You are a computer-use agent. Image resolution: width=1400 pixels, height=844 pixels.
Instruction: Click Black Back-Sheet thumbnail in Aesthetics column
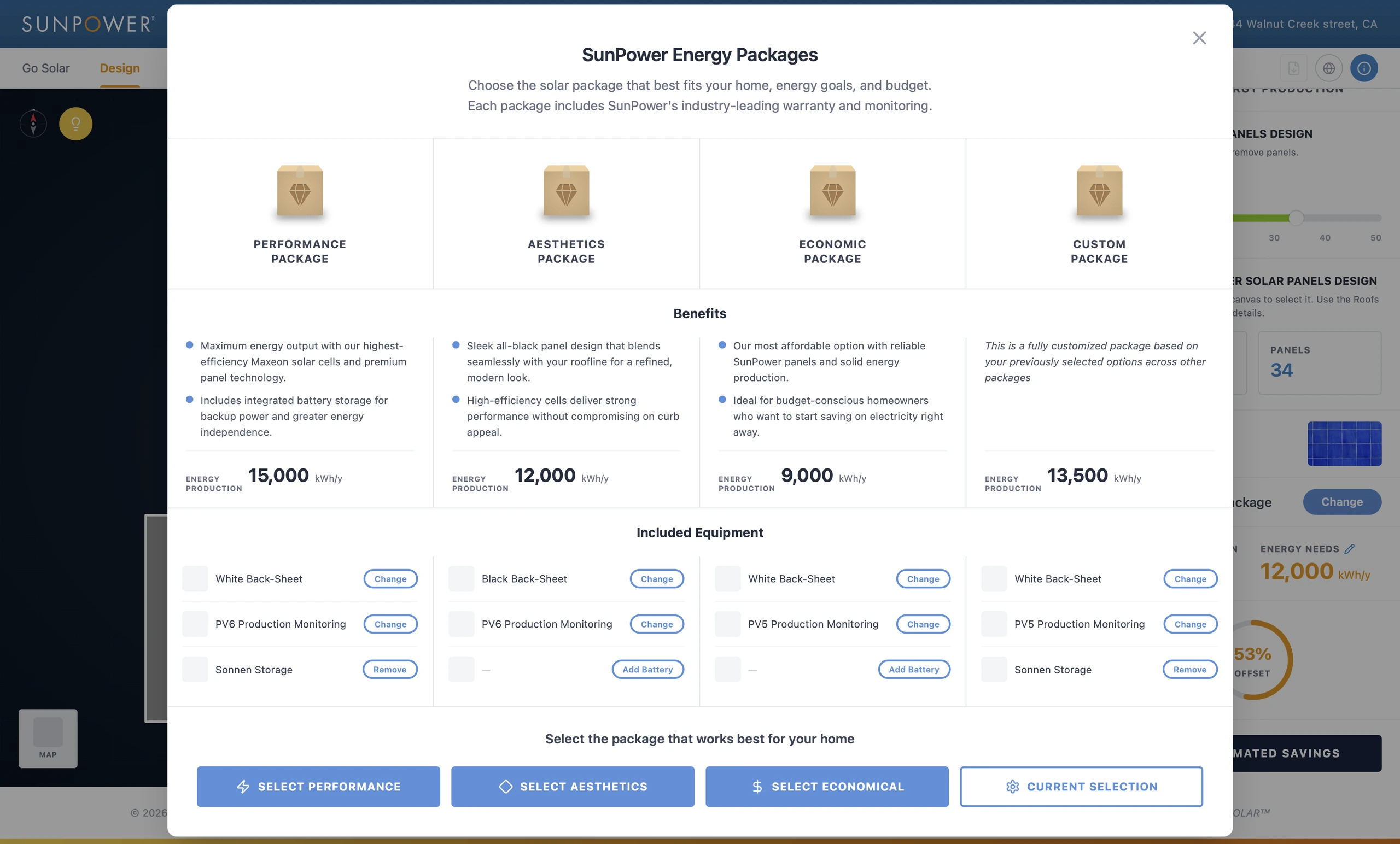click(461, 578)
